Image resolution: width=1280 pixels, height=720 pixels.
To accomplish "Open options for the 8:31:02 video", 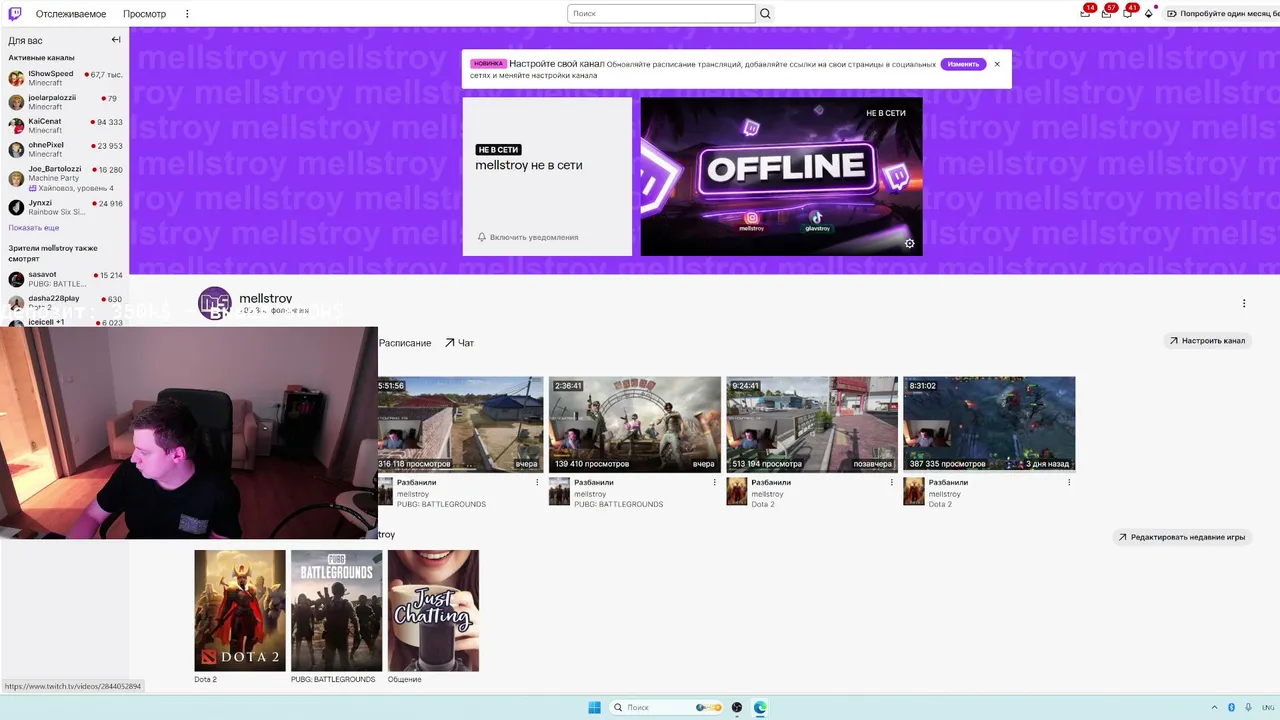I will [1069, 482].
